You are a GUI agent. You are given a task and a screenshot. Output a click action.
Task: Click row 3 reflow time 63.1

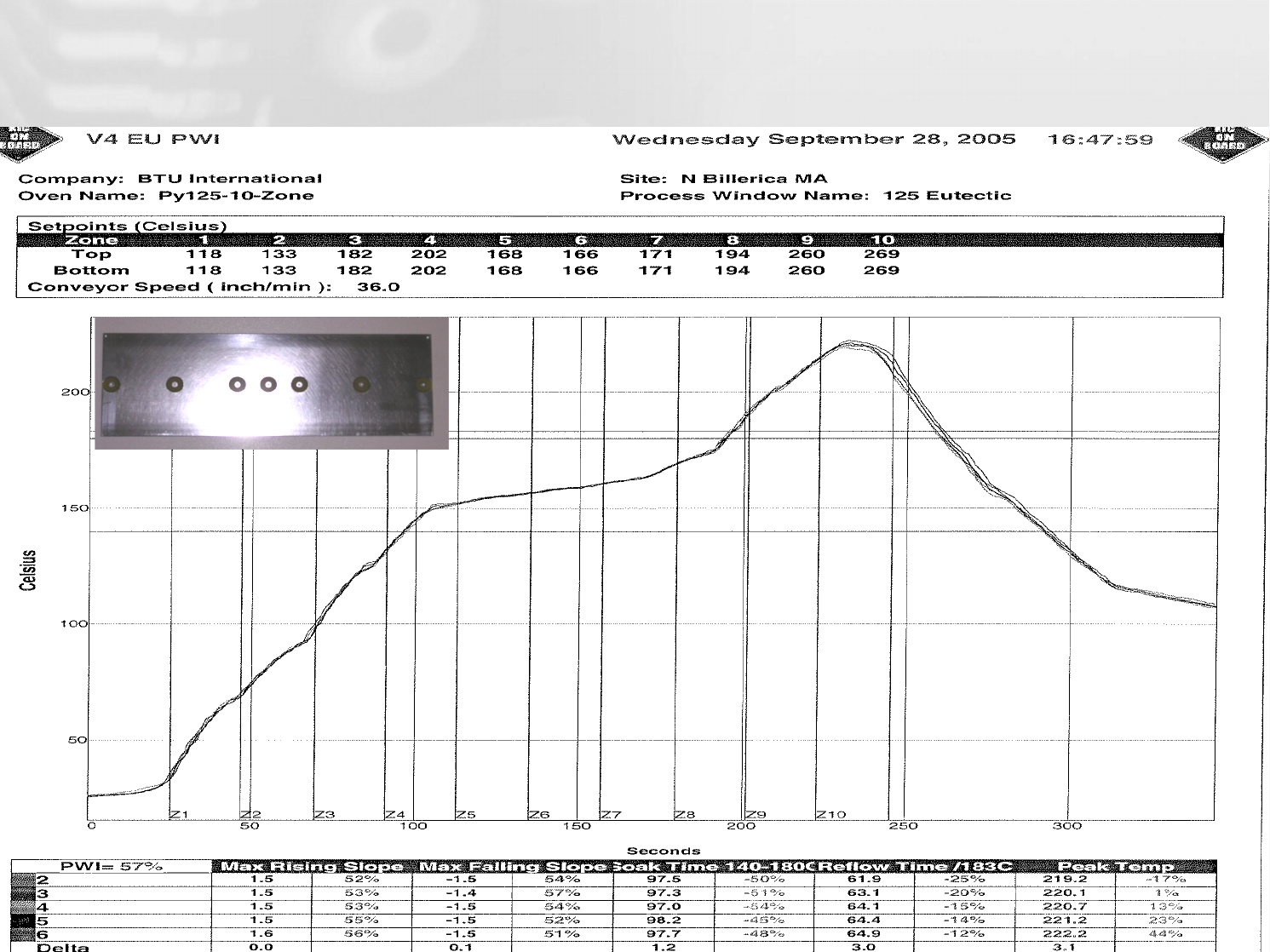[x=863, y=892]
